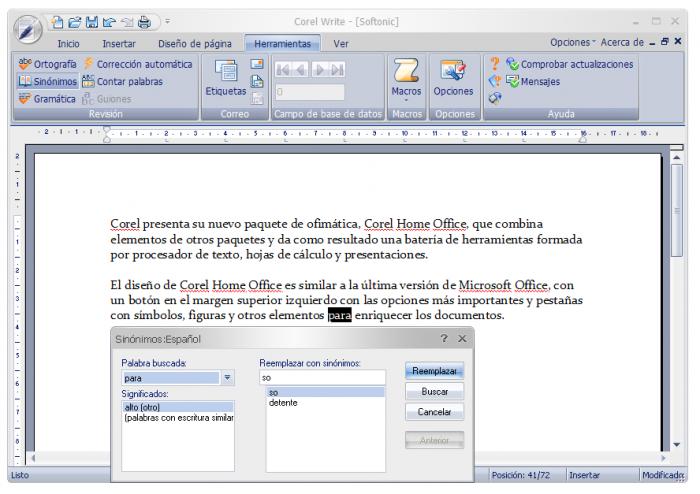Expand the quick access toolbar customize arrow

pos(168,21)
